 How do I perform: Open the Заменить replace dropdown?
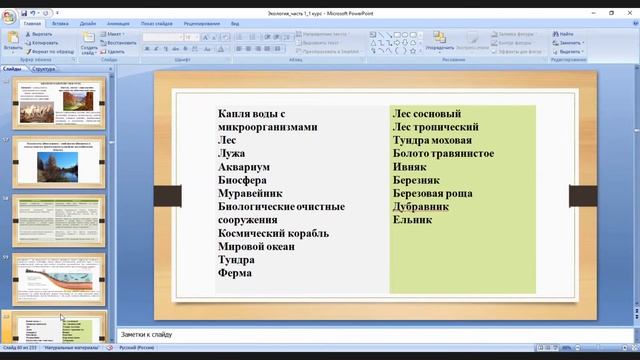pyautogui.click(x=568, y=43)
